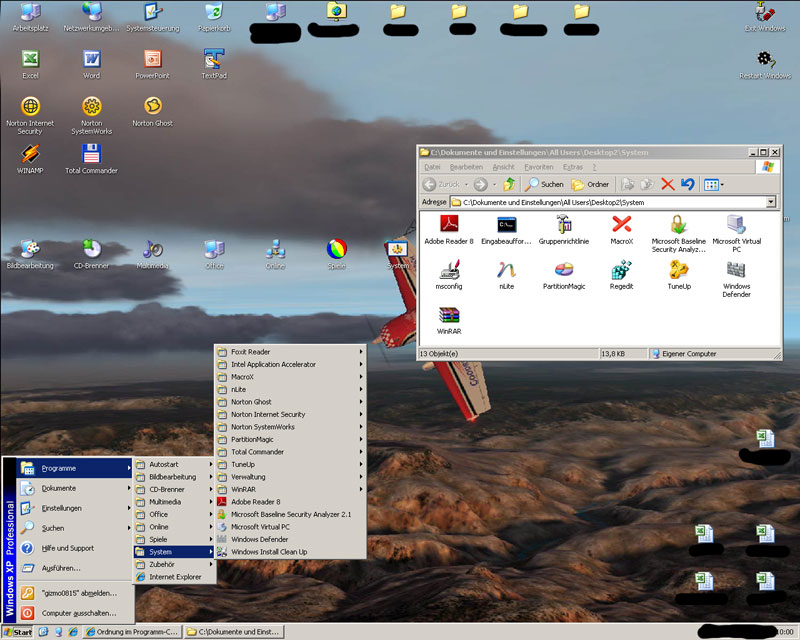Click the blue undo arrow toolbar icon

687,184
